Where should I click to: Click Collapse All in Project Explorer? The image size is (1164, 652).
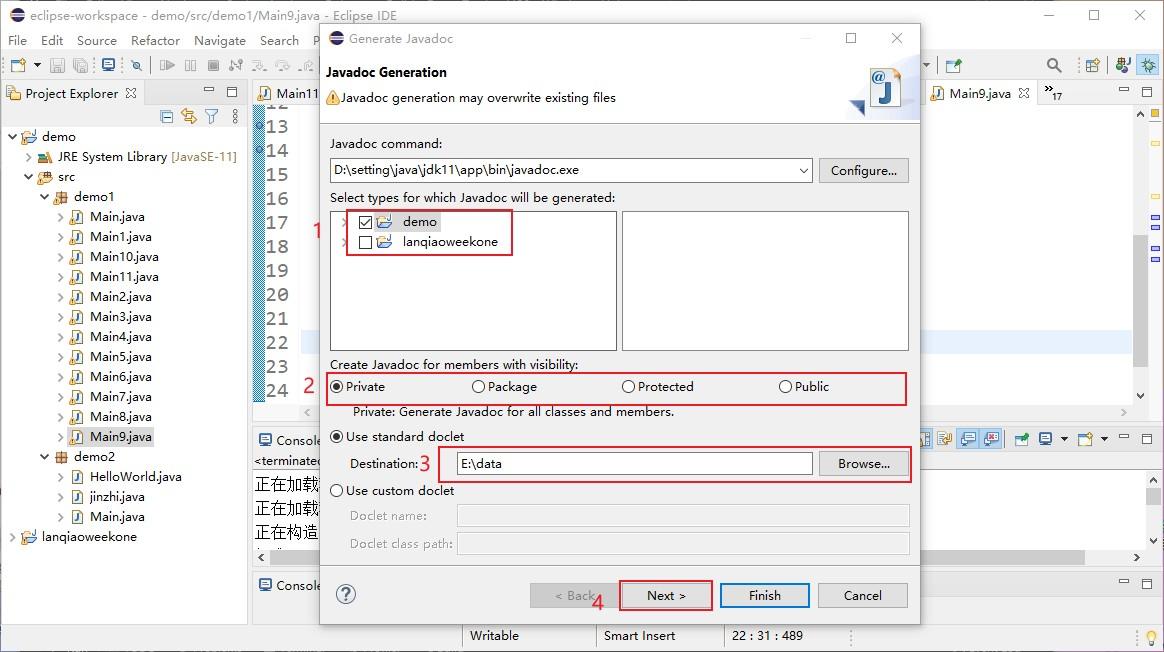point(167,117)
